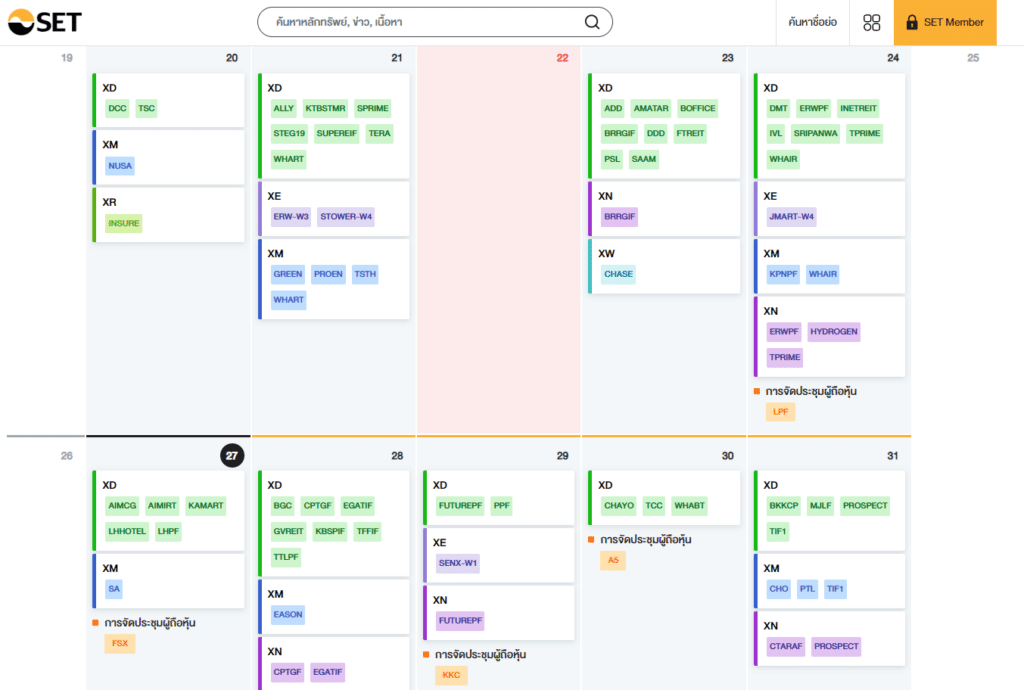The image size is (1024, 690).
Task: Open STOWER-W4 under XE
Action: (x=346, y=217)
